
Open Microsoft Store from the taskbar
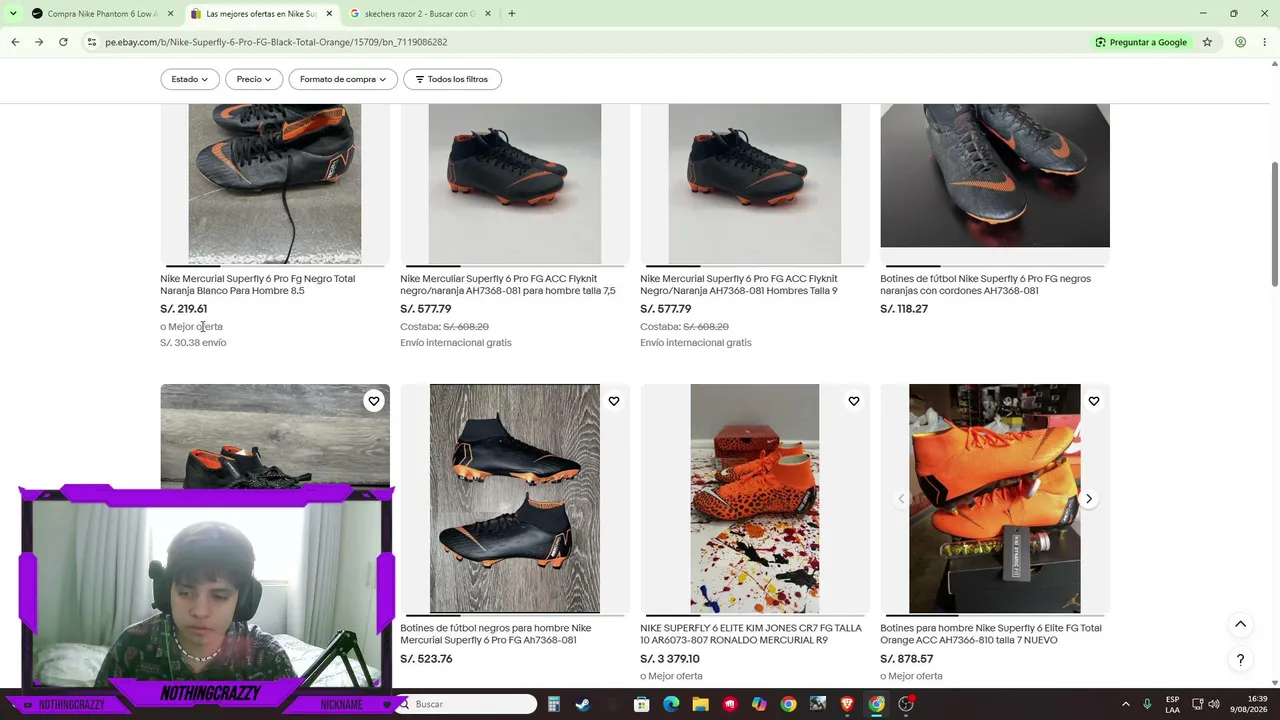point(642,704)
